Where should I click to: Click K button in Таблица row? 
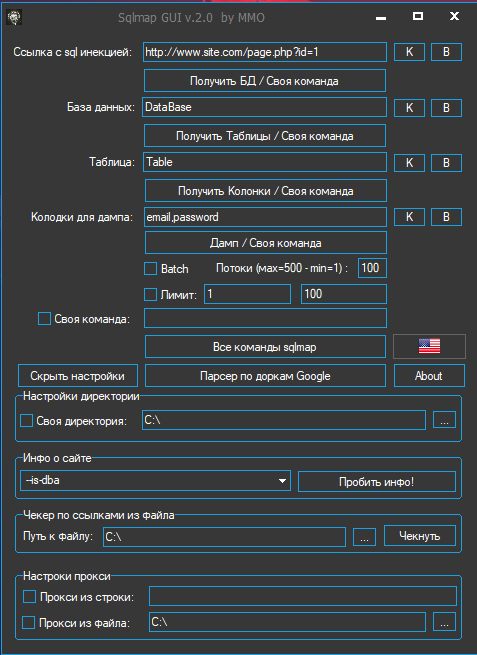(x=409, y=162)
